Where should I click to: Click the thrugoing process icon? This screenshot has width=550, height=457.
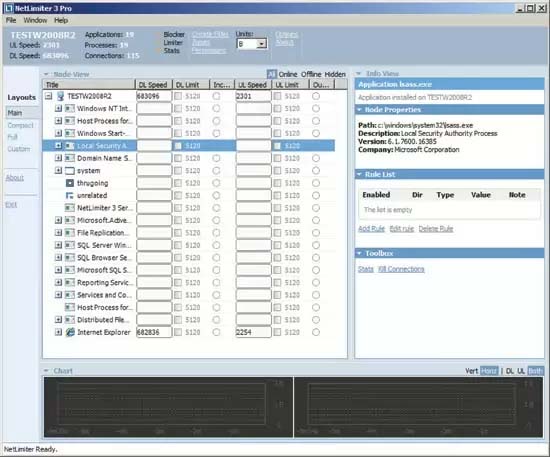point(70,183)
